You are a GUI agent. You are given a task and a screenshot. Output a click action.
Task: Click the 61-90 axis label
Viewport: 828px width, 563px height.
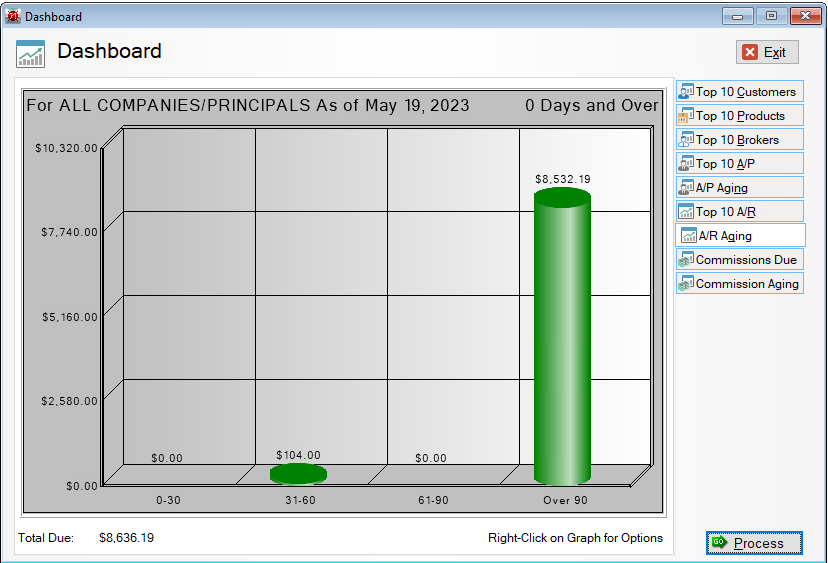433,500
